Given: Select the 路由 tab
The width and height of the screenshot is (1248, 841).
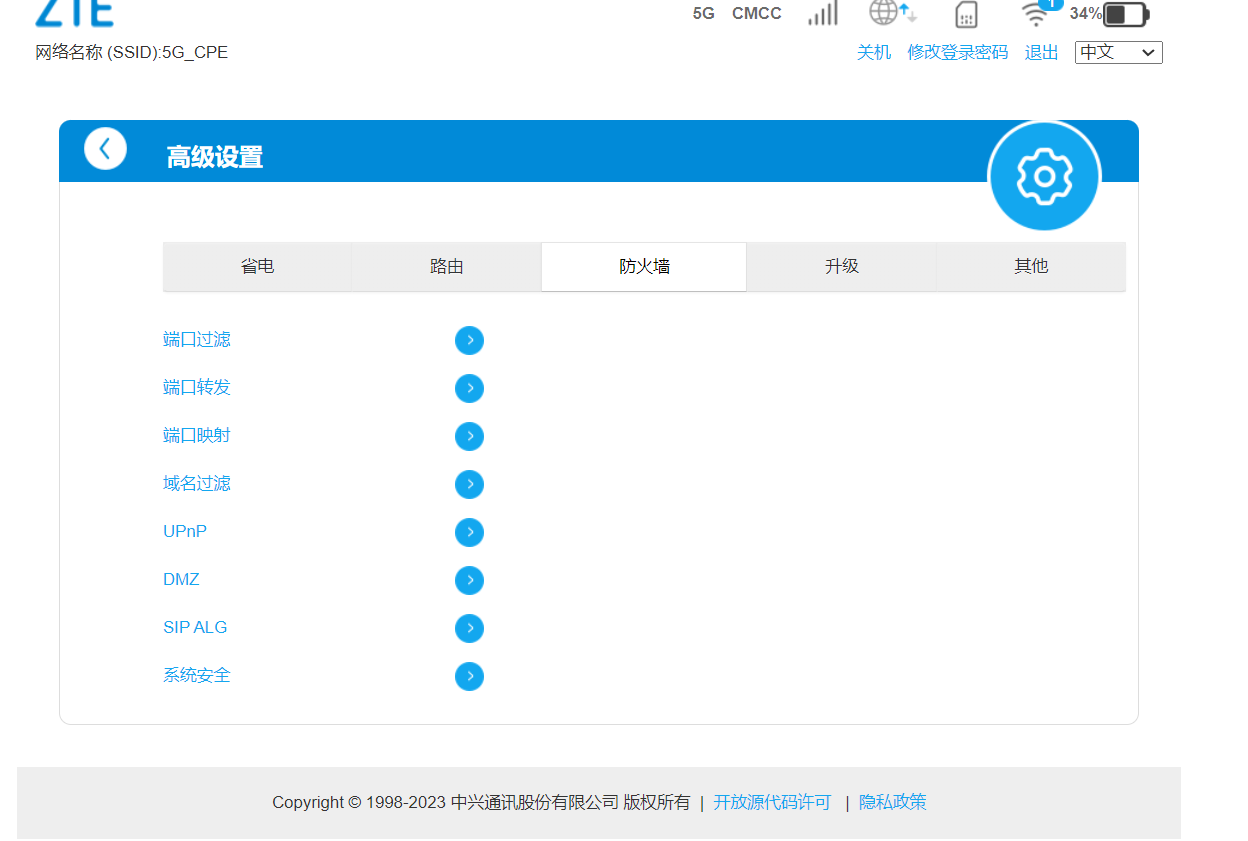Looking at the screenshot, I should [x=446, y=267].
